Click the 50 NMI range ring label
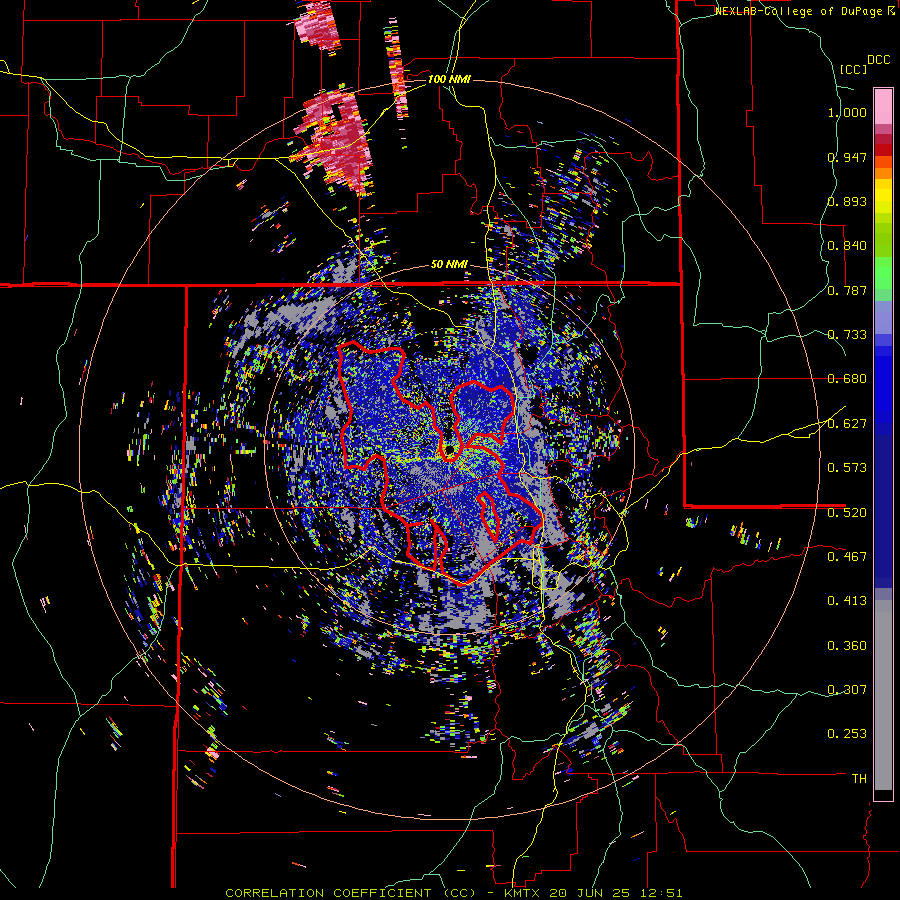 coord(449,264)
